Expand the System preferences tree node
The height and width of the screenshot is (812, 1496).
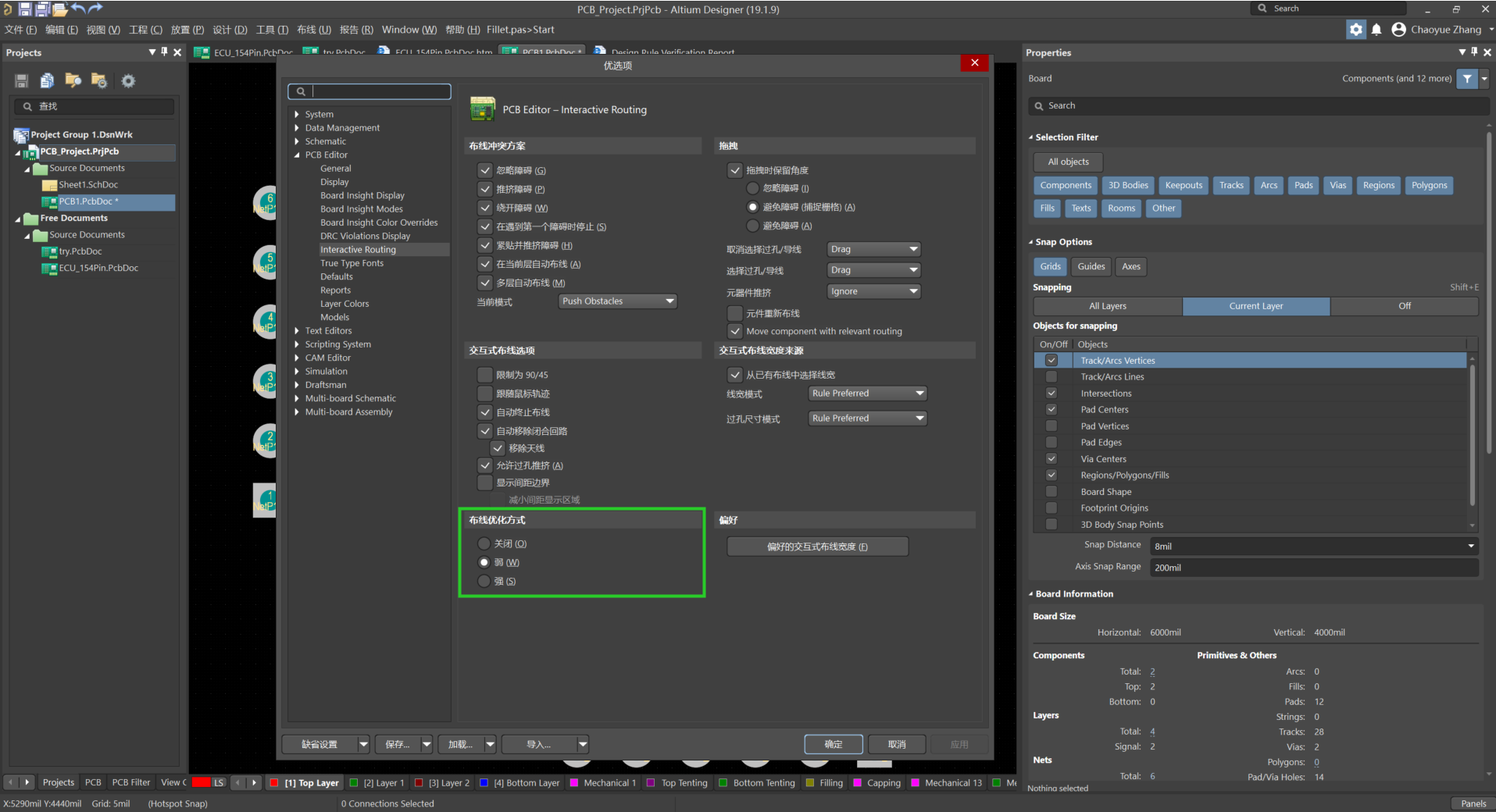pos(297,114)
